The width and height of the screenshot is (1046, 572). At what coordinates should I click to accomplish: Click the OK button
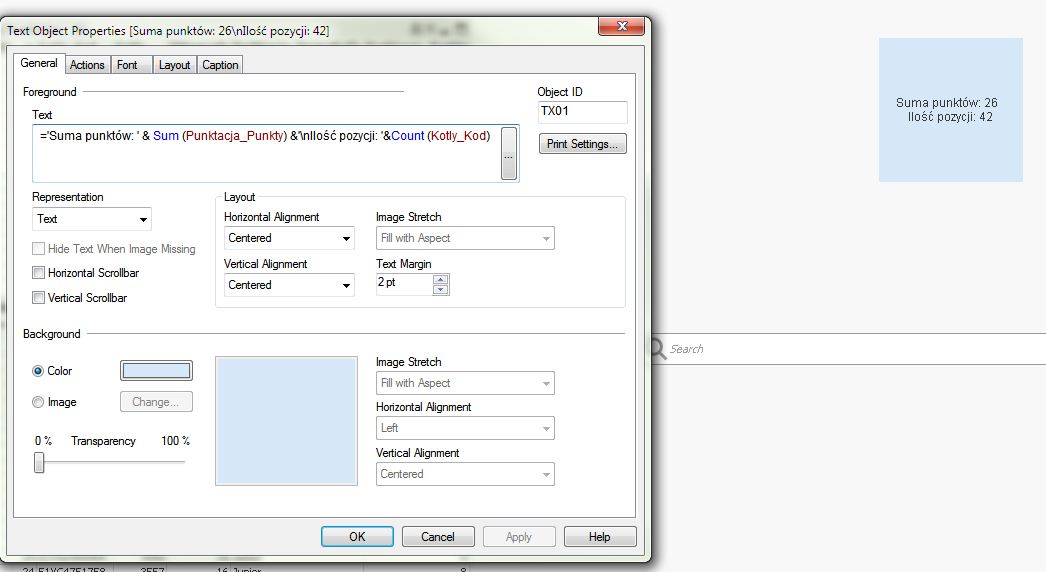click(357, 537)
